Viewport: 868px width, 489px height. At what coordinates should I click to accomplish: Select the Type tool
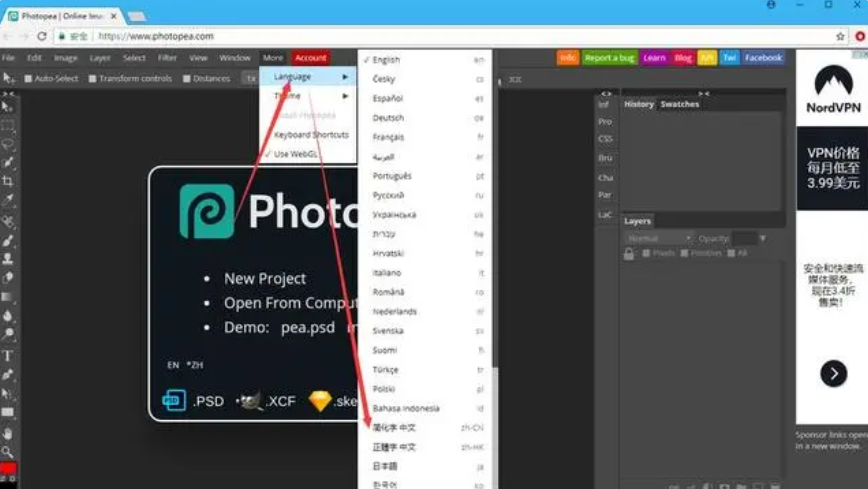pos(7,356)
